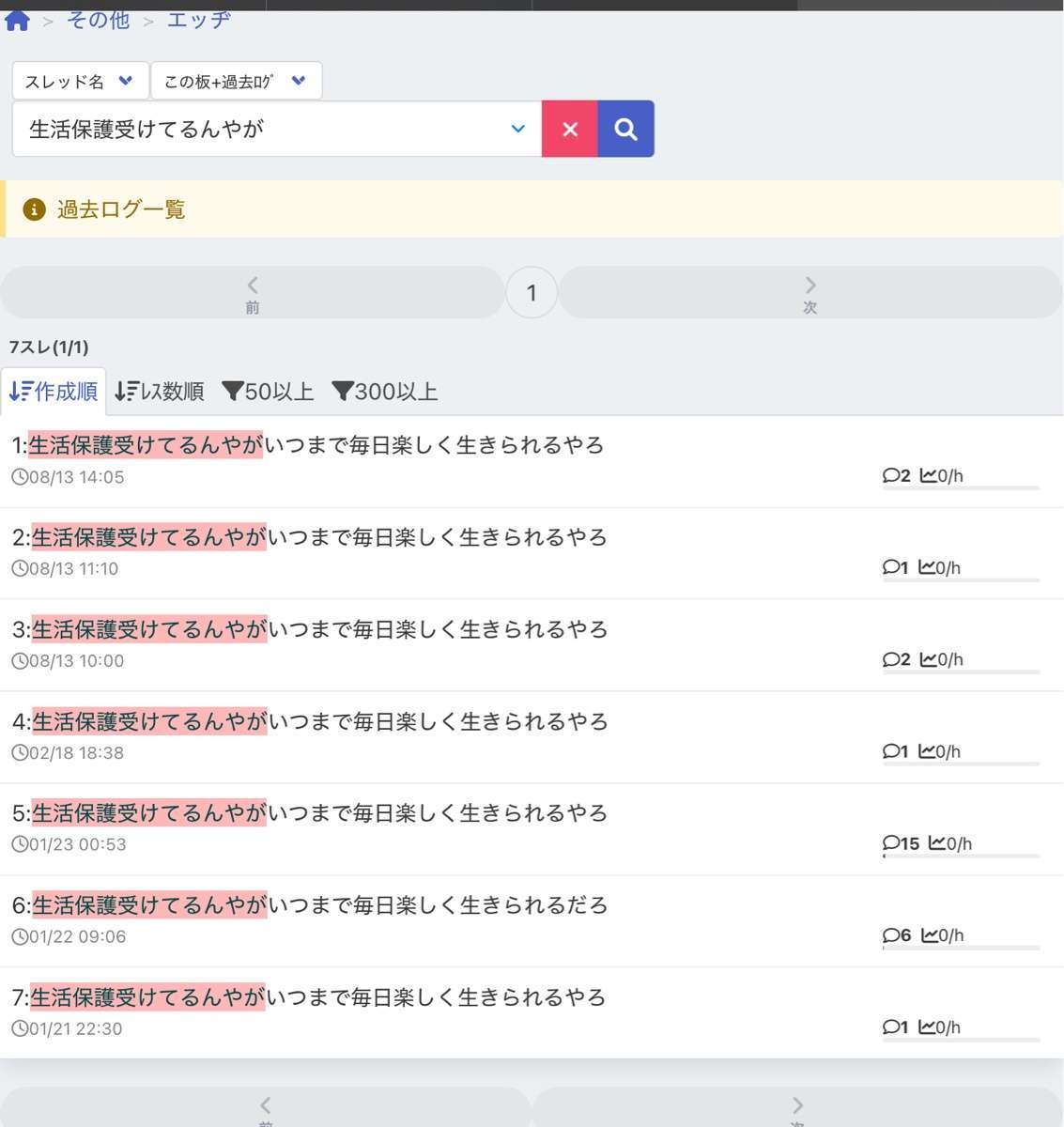Image resolution: width=1064 pixels, height=1127 pixels.
Task: Click the clock icon on thread 4
Action: point(19,752)
